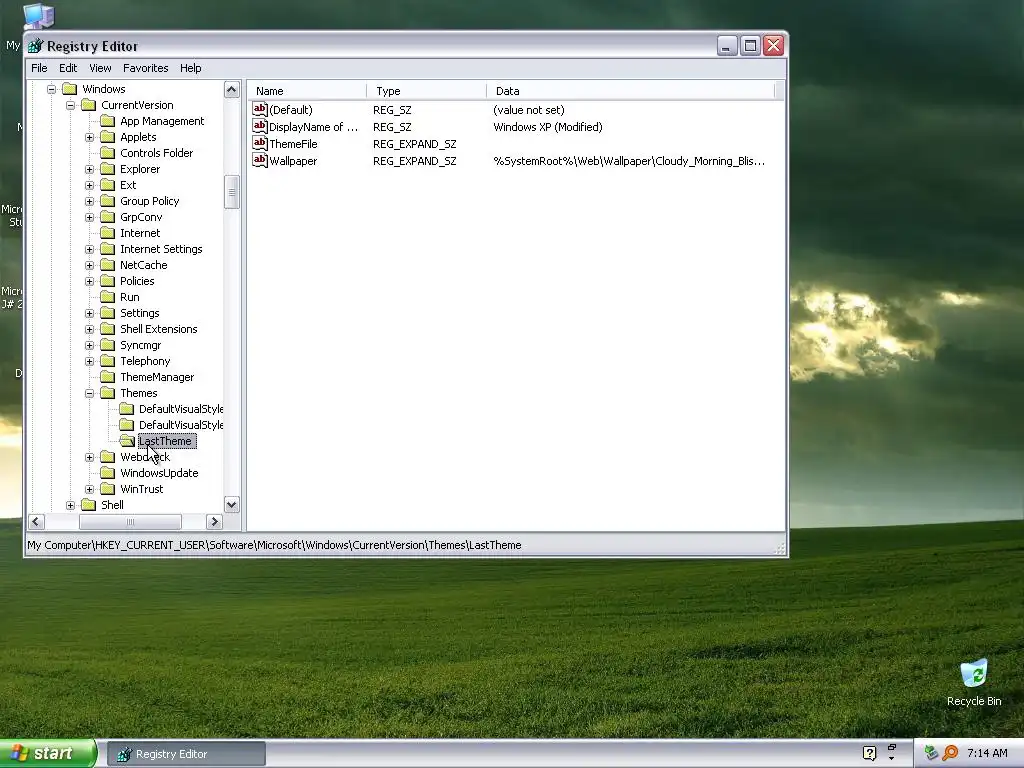
Task: Click the tree scroll down arrow
Action: [x=232, y=504]
